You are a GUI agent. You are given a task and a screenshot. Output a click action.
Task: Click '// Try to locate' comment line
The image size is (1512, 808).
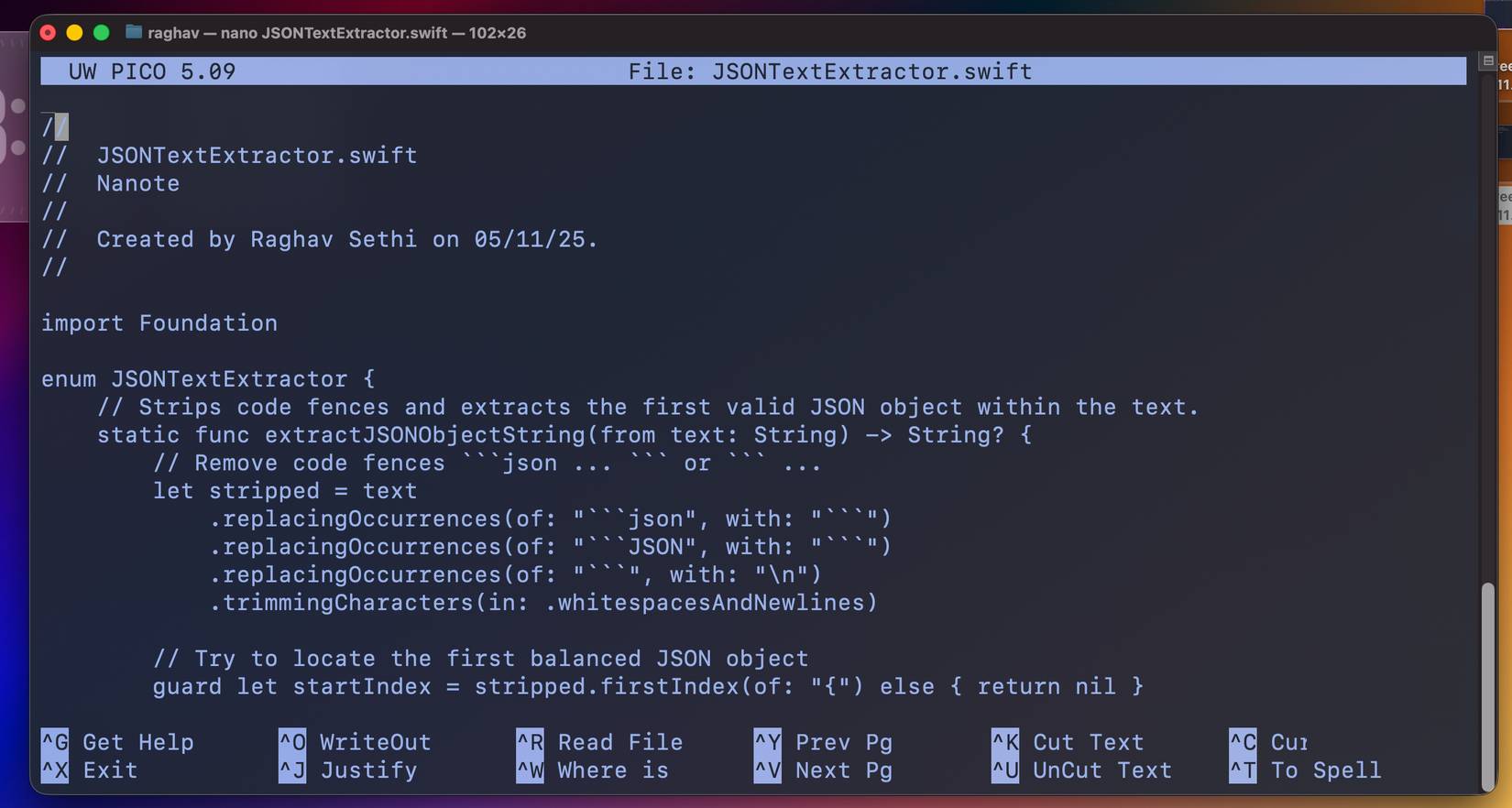coord(481,659)
